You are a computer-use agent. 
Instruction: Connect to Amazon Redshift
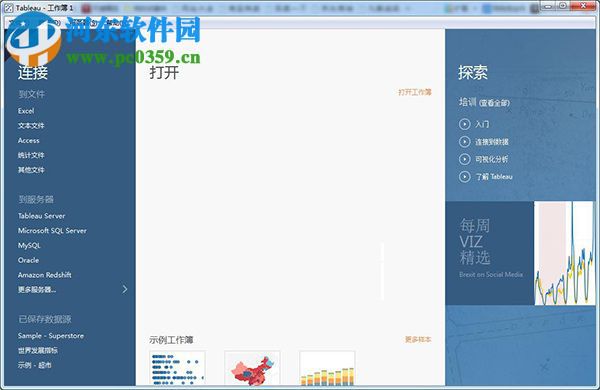pos(44,275)
